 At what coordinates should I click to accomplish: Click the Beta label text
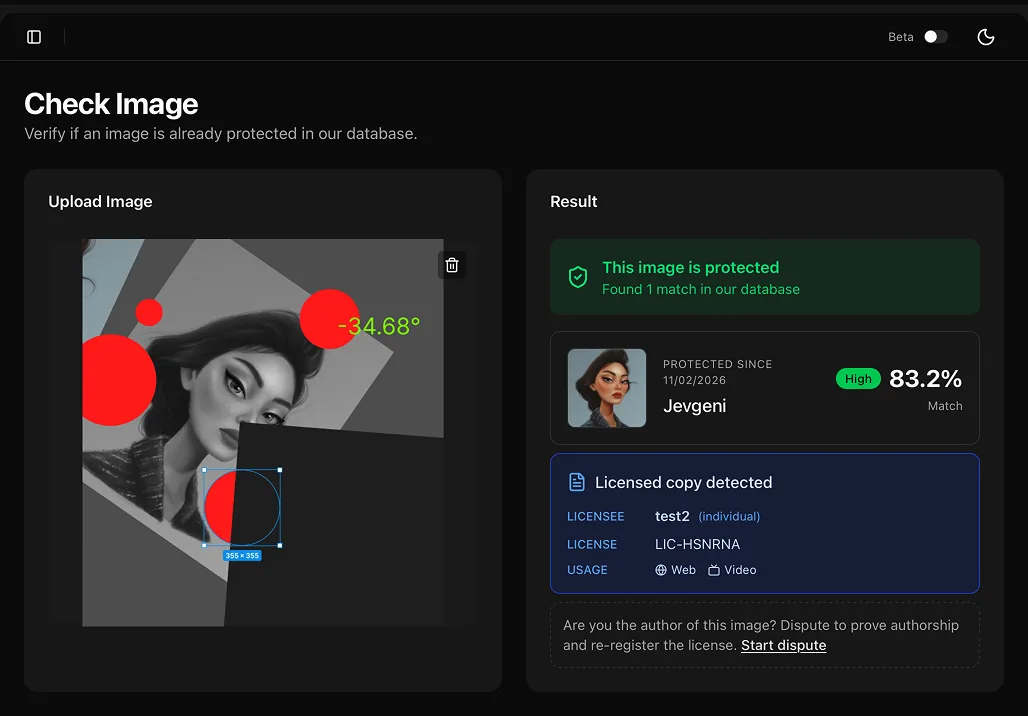point(901,37)
